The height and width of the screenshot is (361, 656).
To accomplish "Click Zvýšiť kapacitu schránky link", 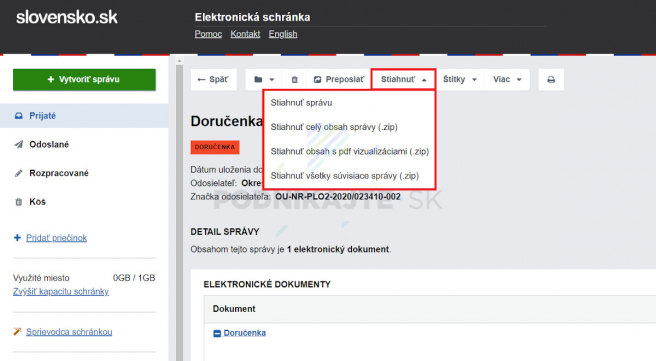I will pyautogui.click(x=61, y=291).
